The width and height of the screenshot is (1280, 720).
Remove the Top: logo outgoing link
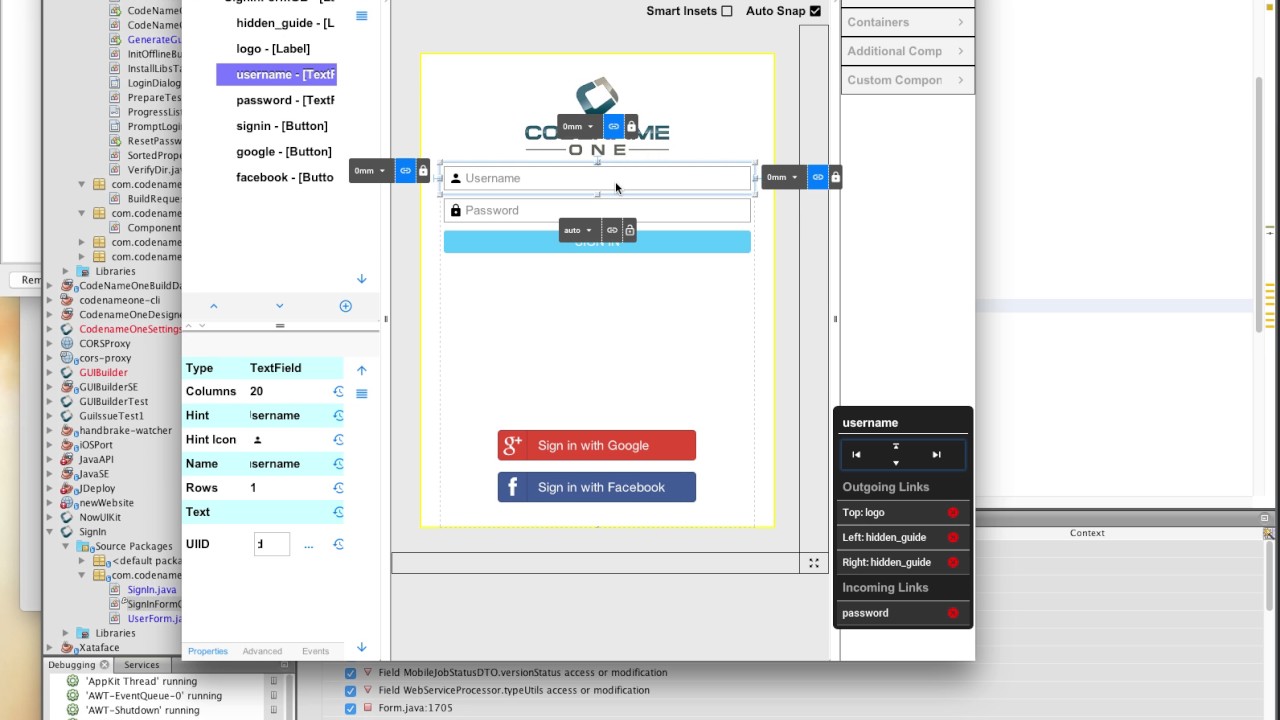click(x=953, y=513)
